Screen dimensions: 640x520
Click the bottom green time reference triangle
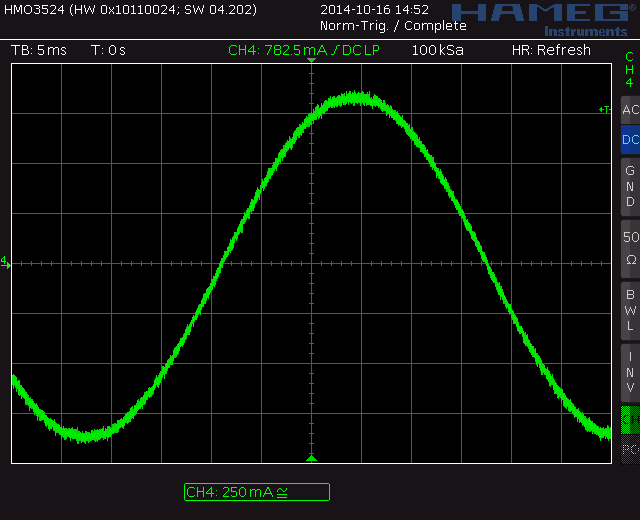[311, 458]
